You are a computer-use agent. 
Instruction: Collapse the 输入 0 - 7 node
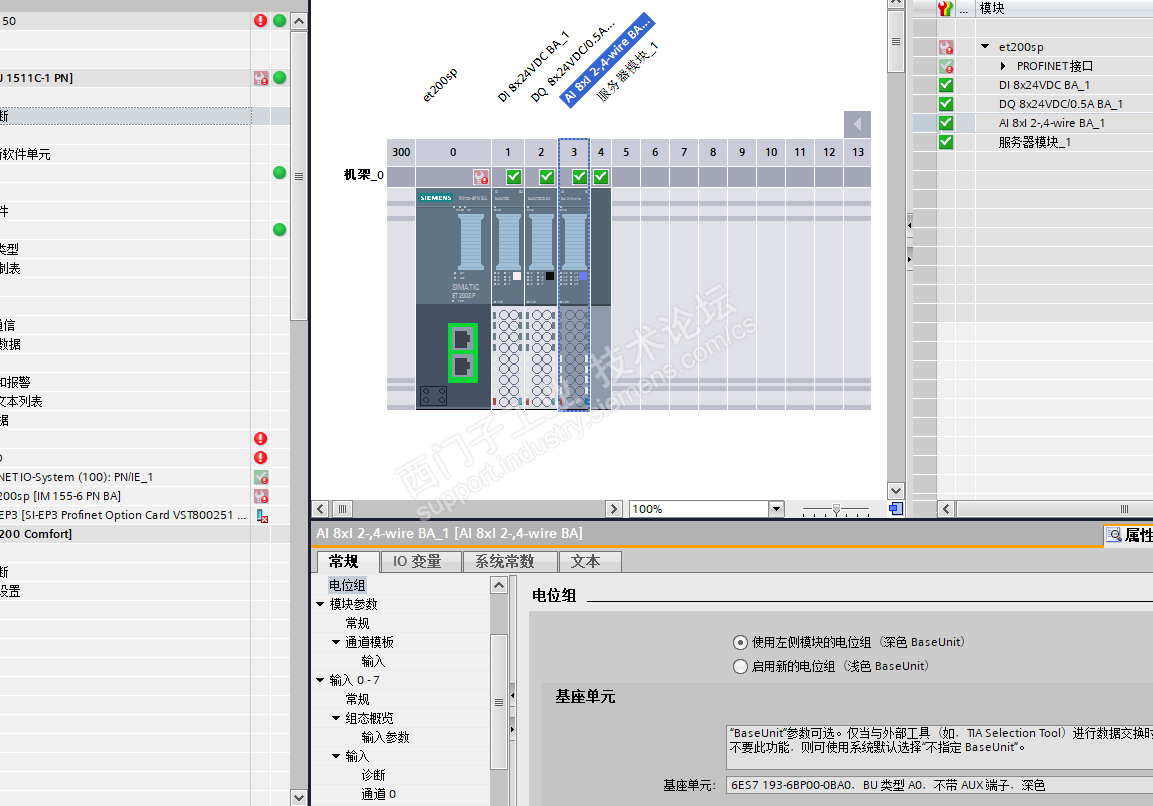[320, 680]
